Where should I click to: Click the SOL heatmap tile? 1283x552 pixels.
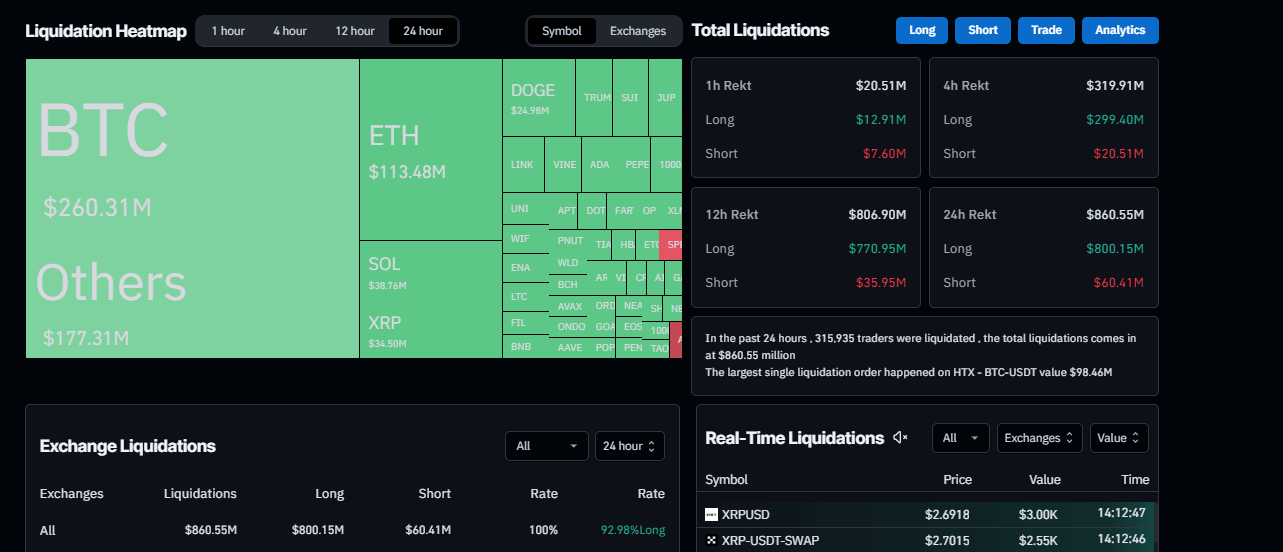(430, 270)
